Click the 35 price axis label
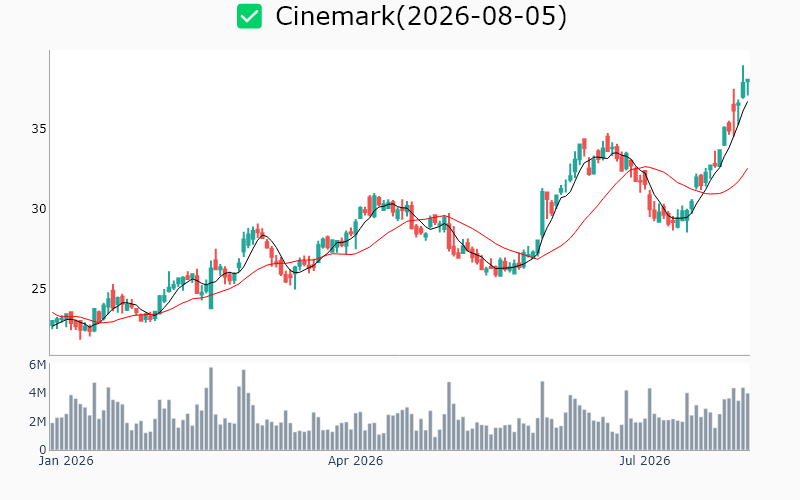 39,129
